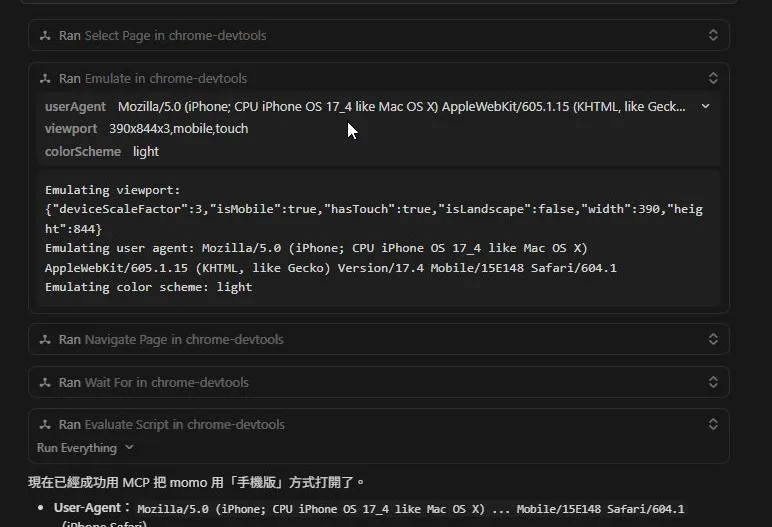Viewport: 772px width, 527px height.
Task: Click the Ran Navigate Page in chrome-devtools header
Action: point(170,340)
